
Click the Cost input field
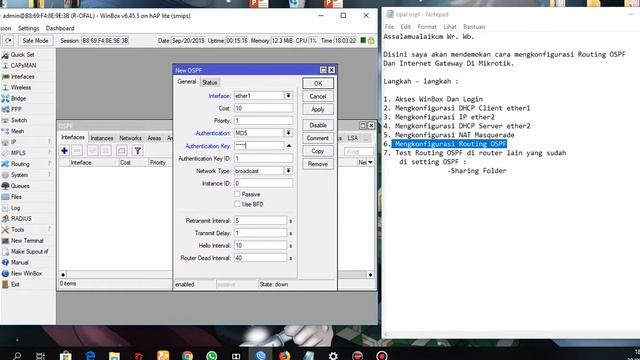pos(263,108)
